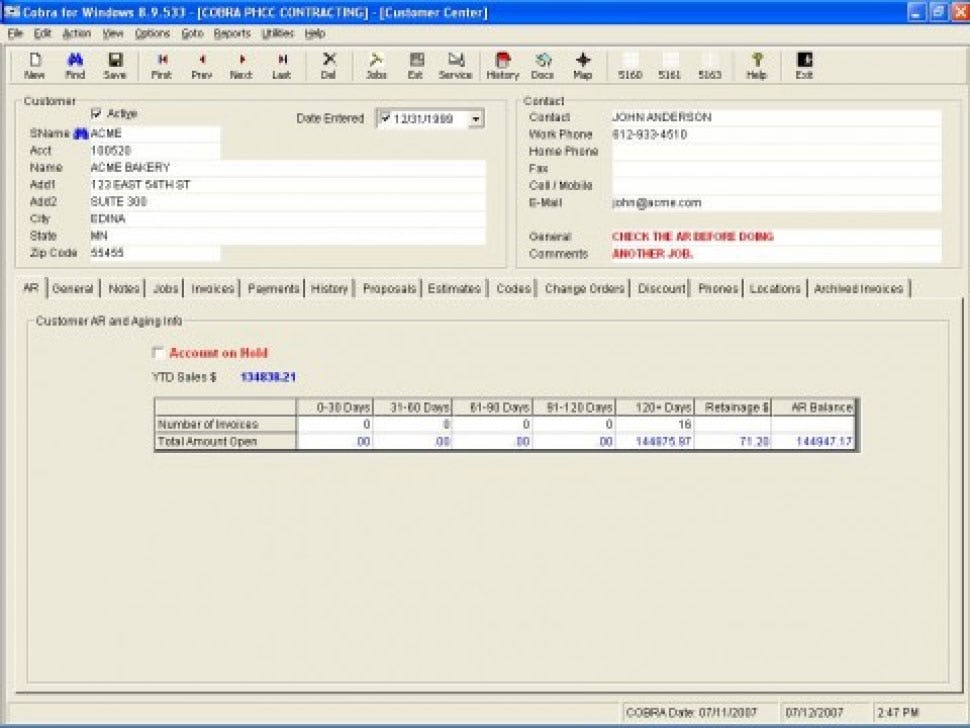This screenshot has width=970, height=728.
Task: Click the empty Fax field
Action: [776, 168]
